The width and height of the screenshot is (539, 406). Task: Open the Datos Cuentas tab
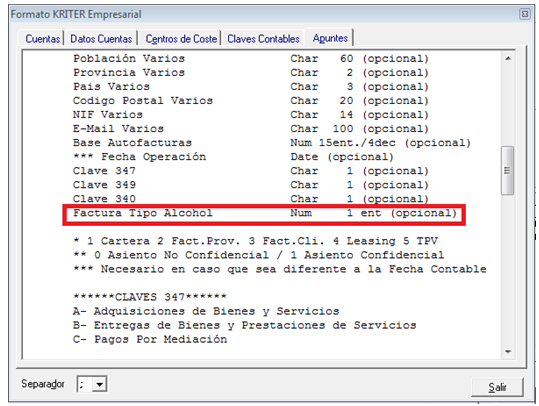101,39
